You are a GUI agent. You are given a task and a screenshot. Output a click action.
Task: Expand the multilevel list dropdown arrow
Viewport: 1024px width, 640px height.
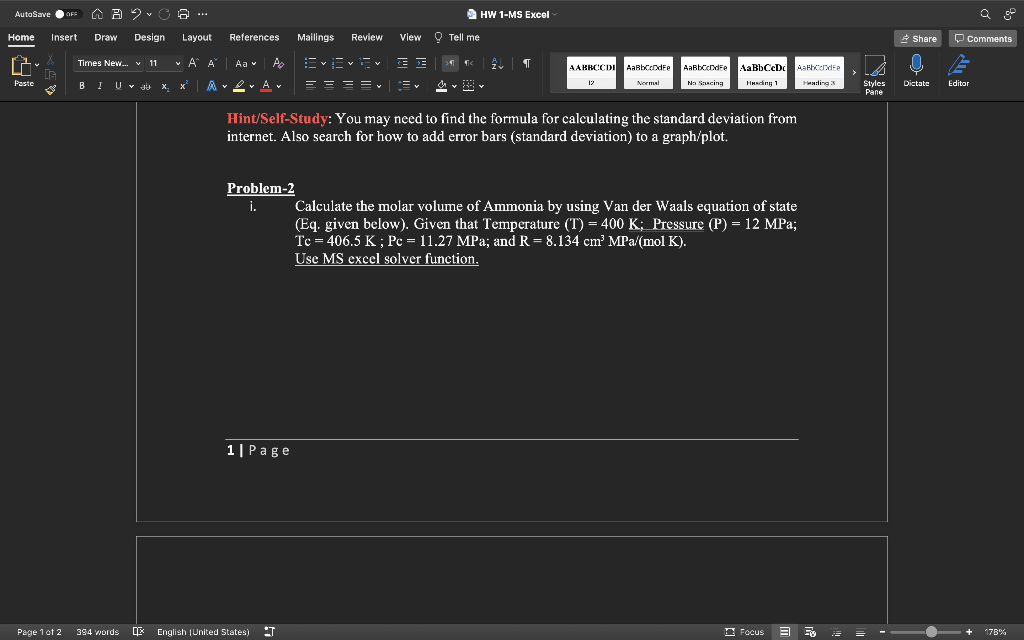pos(377,63)
